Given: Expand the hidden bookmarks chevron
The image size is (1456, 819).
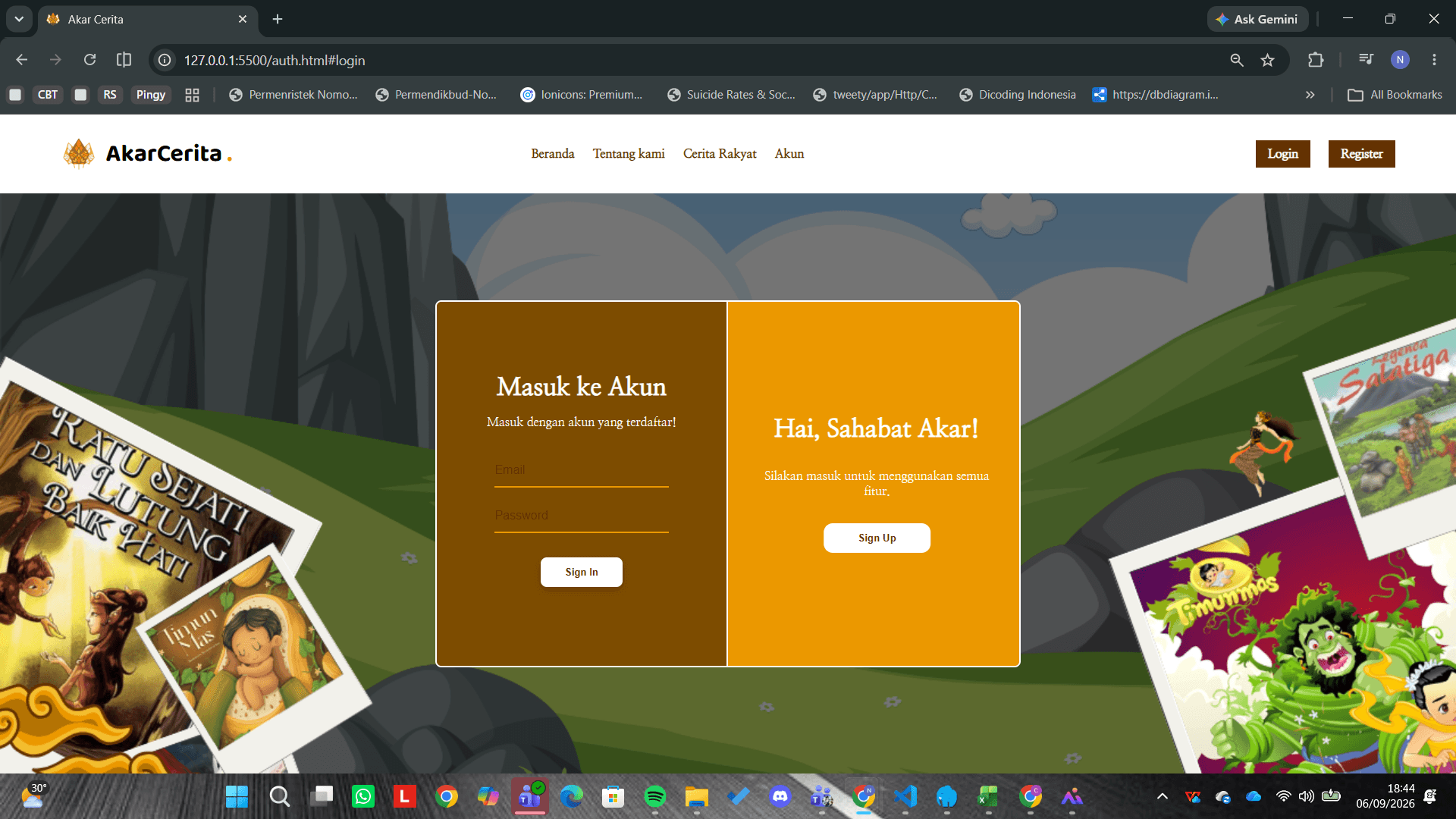Looking at the screenshot, I should coord(1310,95).
